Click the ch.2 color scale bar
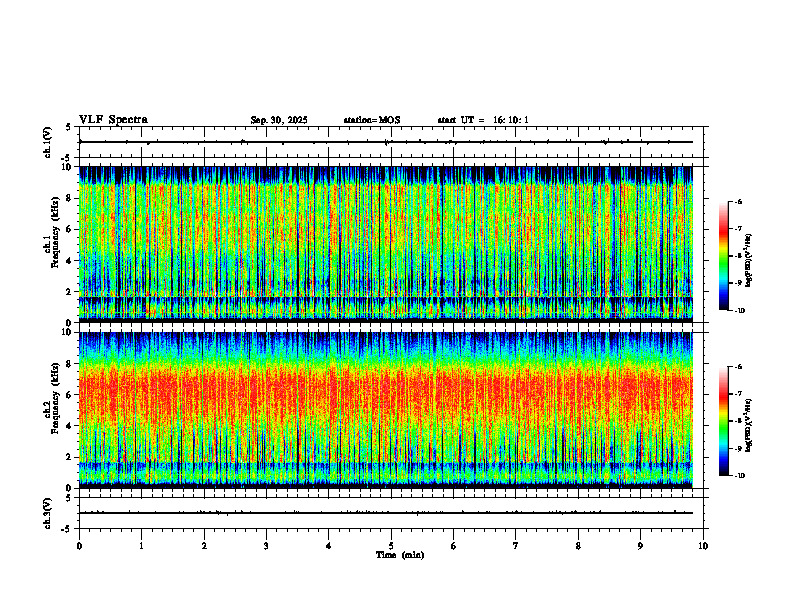 point(724,421)
